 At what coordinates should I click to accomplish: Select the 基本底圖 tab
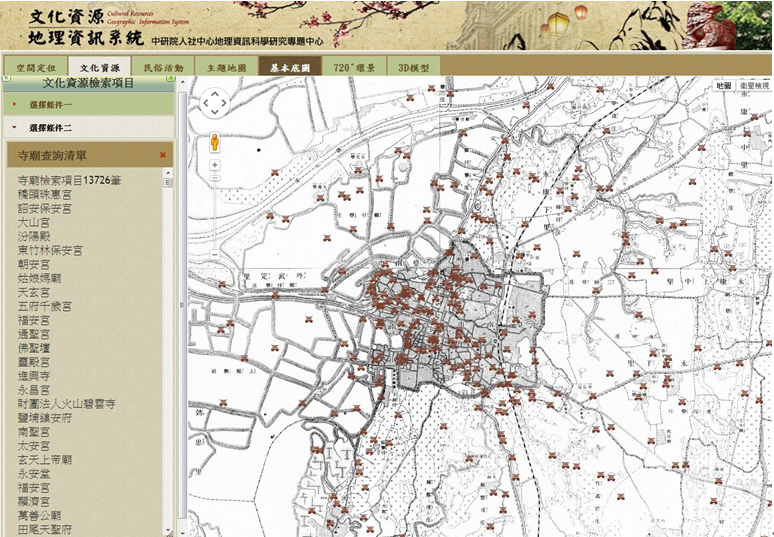click(290, 67)
